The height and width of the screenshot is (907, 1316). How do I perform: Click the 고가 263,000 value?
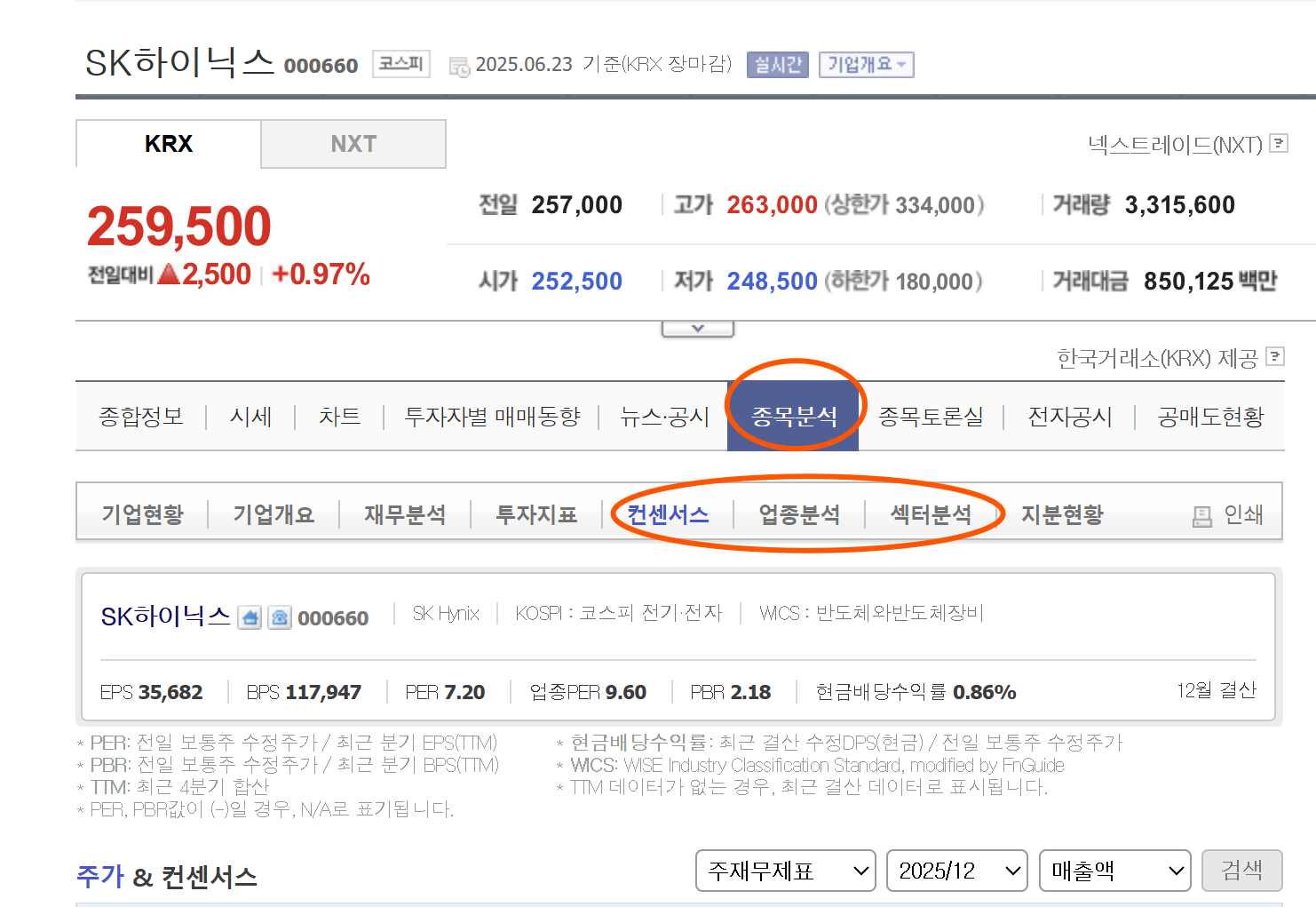point(772,205)
